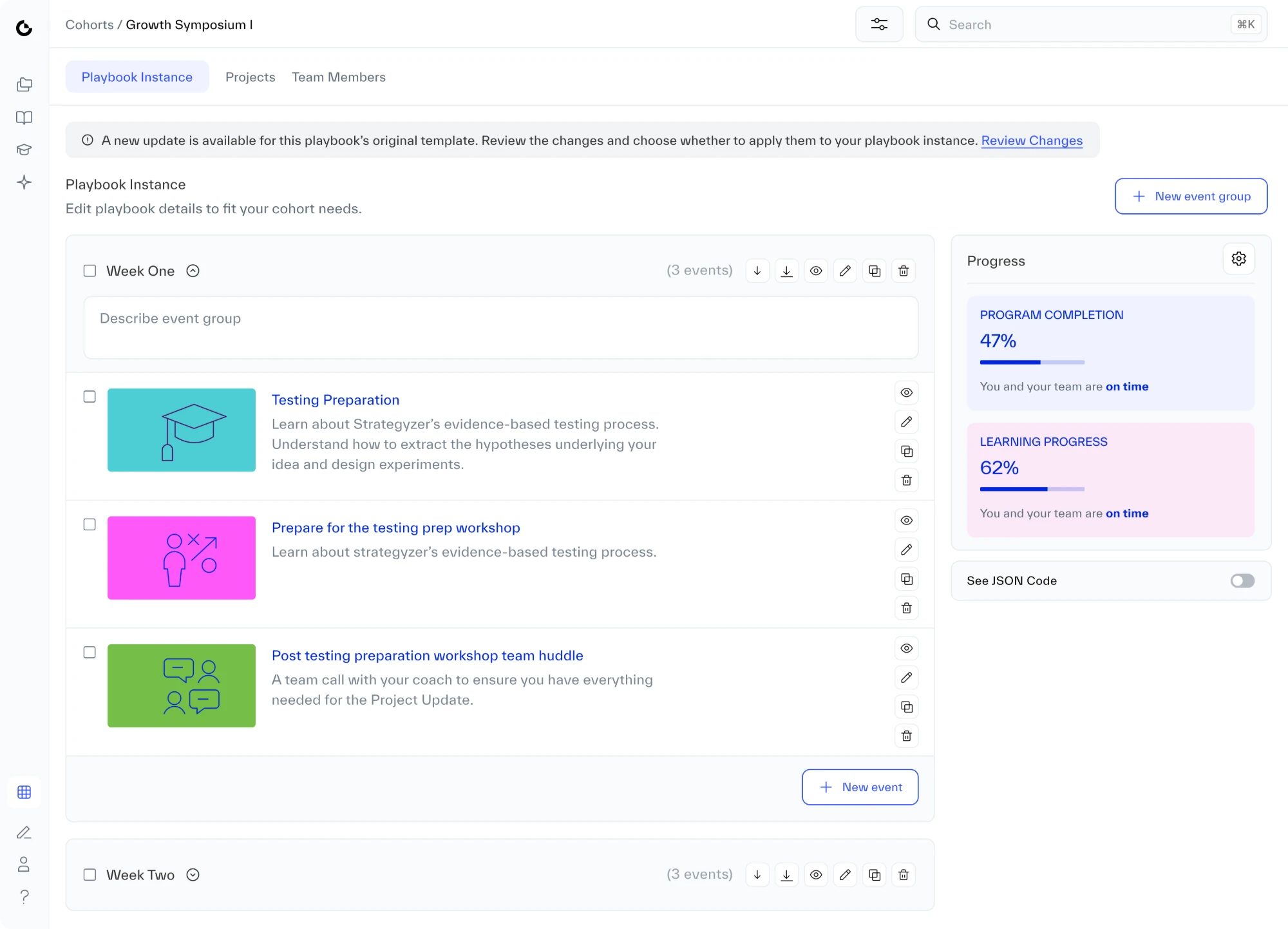Switch to Team Members tab
1288x929 pixels.
[x=339, y=77]
